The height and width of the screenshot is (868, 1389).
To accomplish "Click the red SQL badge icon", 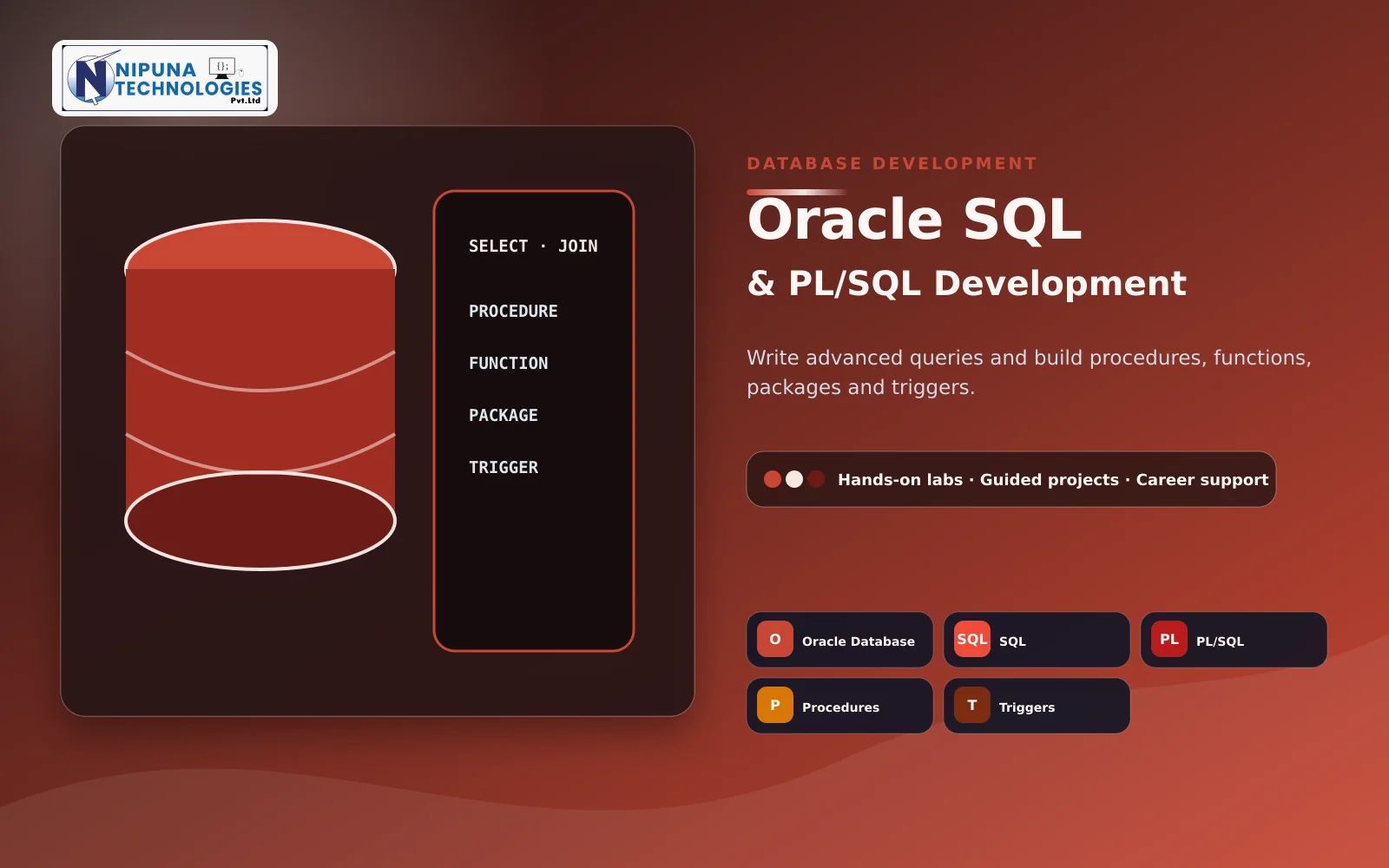I will point(972,639).
